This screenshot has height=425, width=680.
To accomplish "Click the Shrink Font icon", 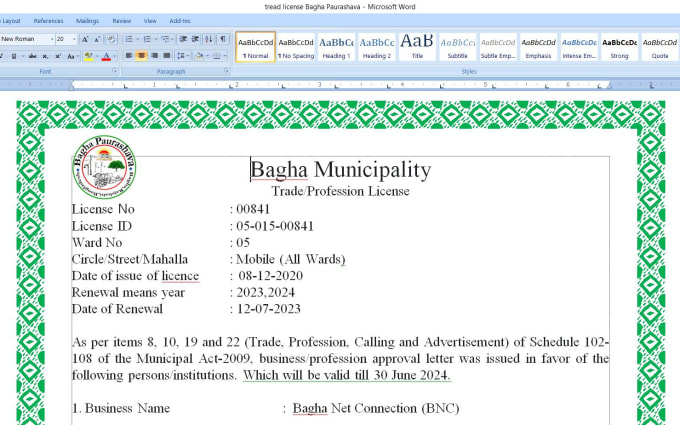I will point(97,39).
